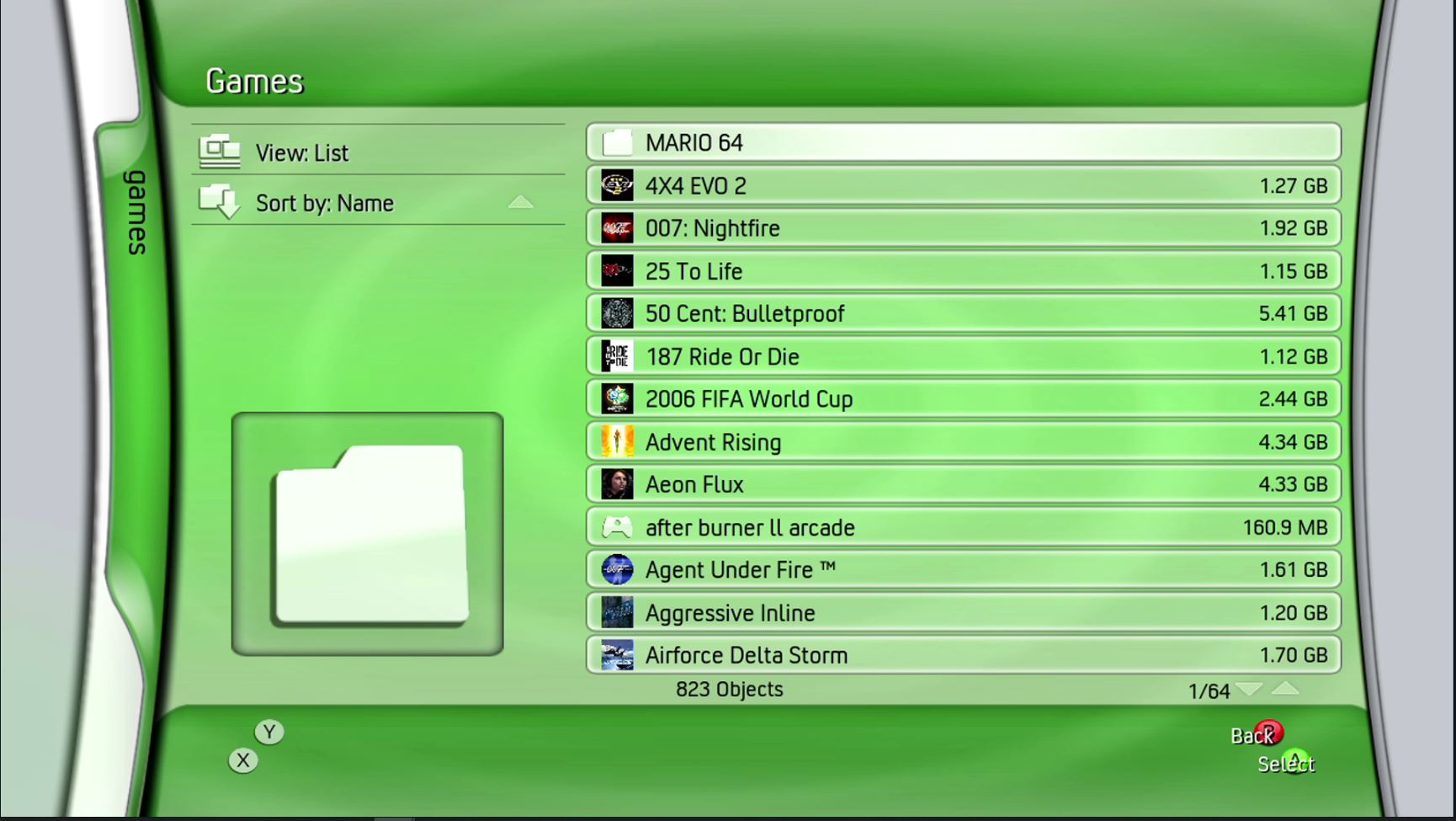Viewport: 1456px width, 821px height.
Task: Click the green A Select button
Action: (1296, 760)
